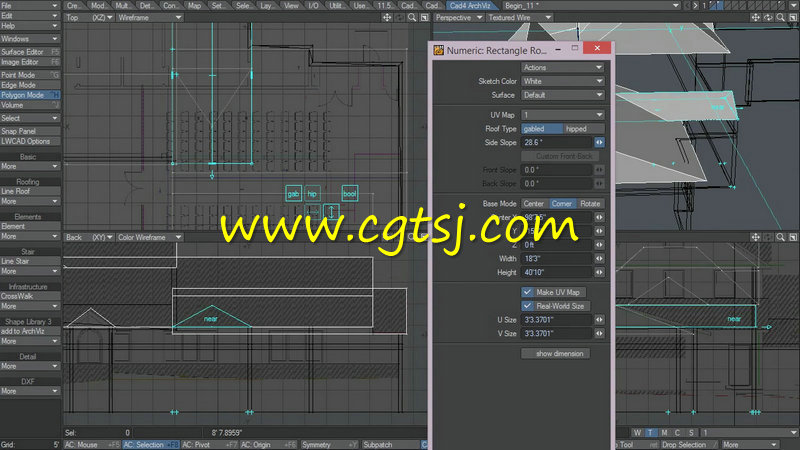Click the show dimension button
Screen dimensions: 800x450
pos(556,354)
